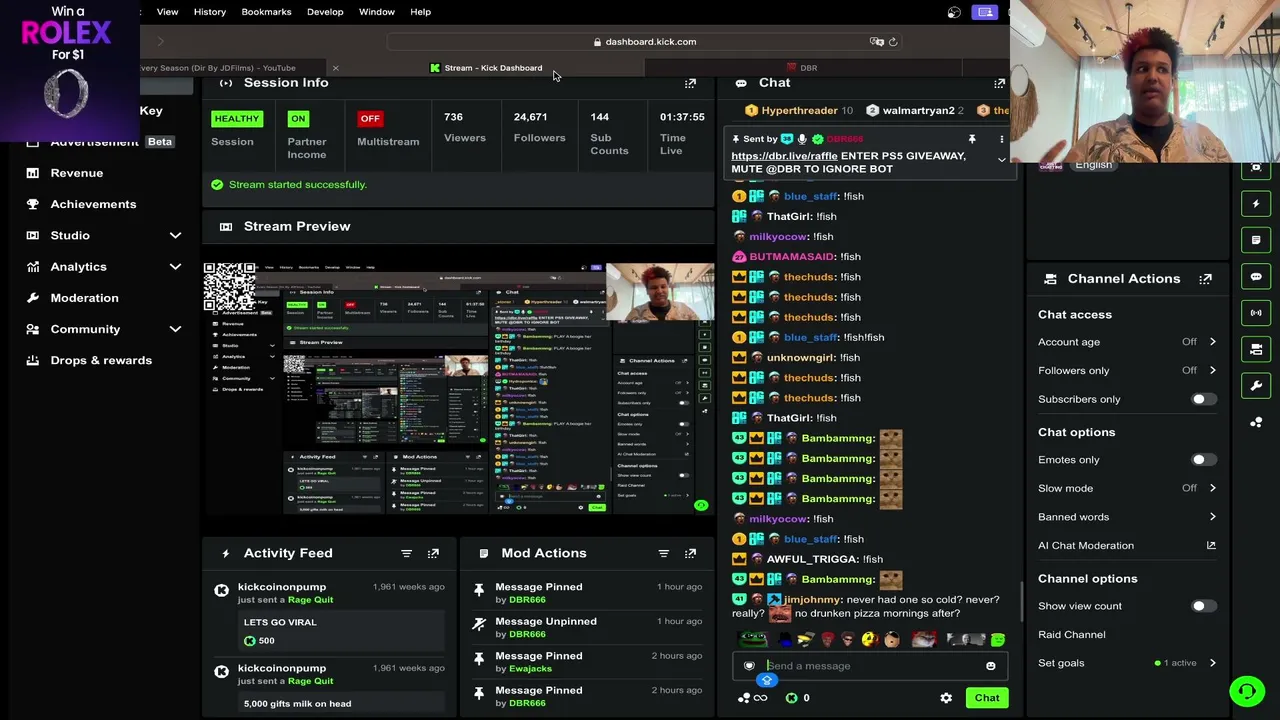Pop out the Session Info panel
Image resolution: width=1280 pixels, height=720 pixels.
click(690, 83)
